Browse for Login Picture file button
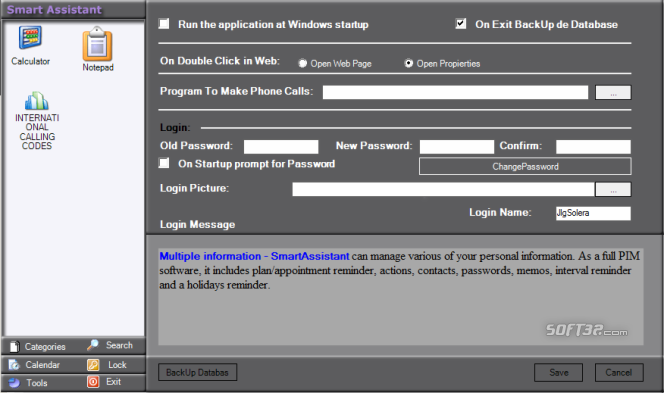The image size is (664, 393). [x=613, y=189]
